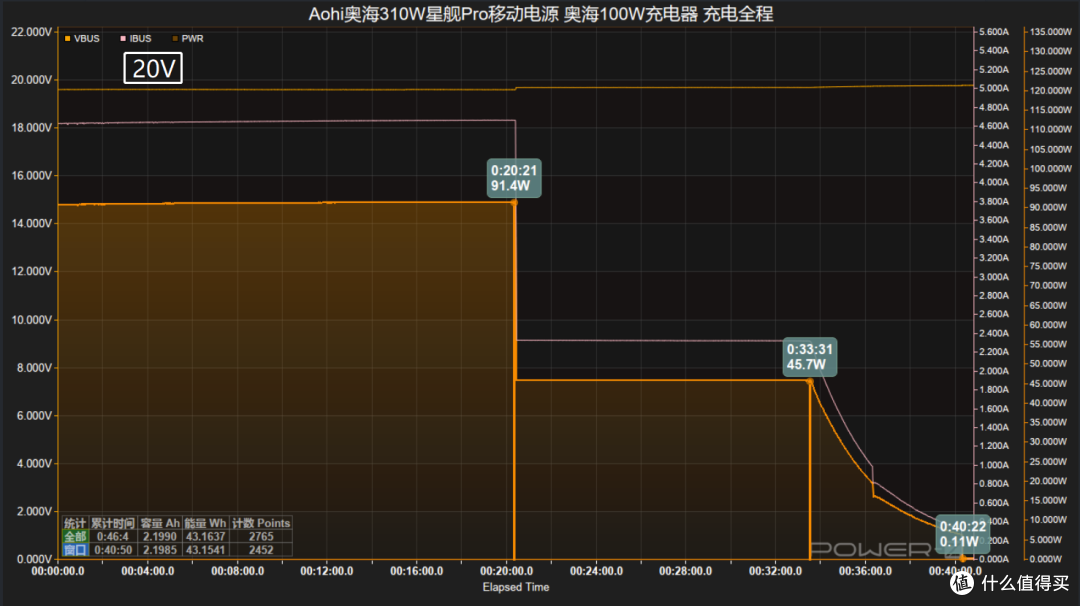Toggle the IBUS legend entry

pyautogui.click(x=136, y=39)
